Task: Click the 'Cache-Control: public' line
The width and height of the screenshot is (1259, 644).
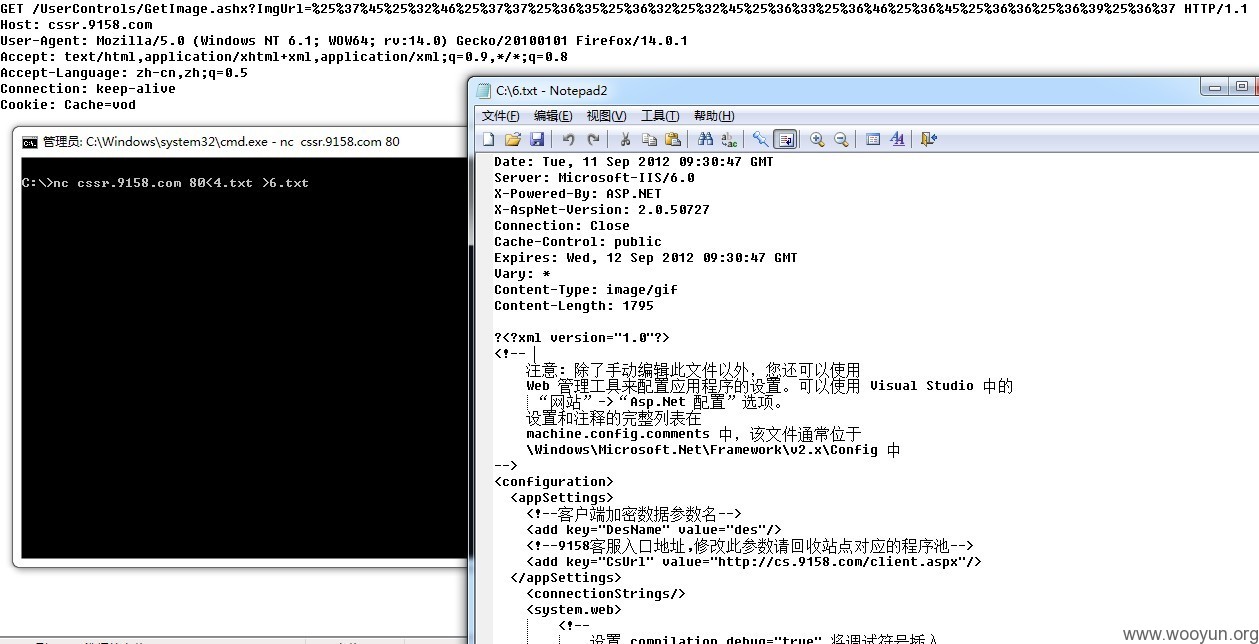Action: 578,242
